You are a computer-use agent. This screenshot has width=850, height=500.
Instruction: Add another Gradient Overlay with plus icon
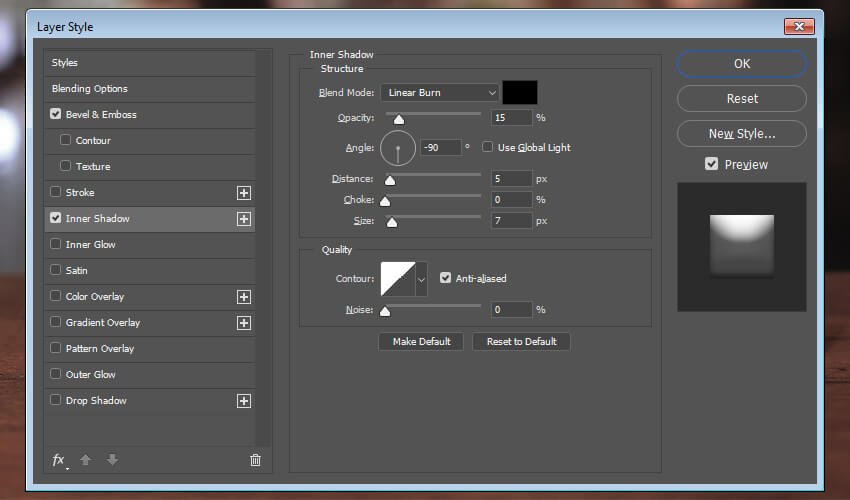click(x=244, y=323)
